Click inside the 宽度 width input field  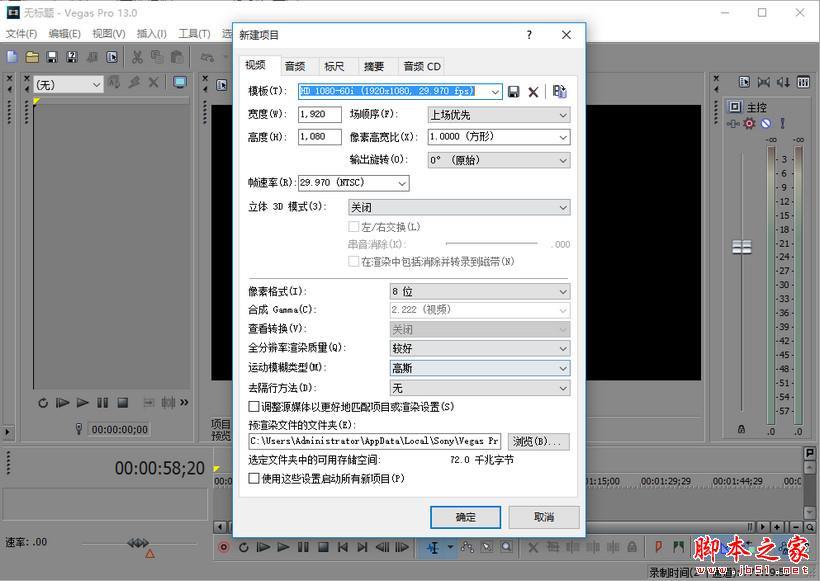coord(318,114)
